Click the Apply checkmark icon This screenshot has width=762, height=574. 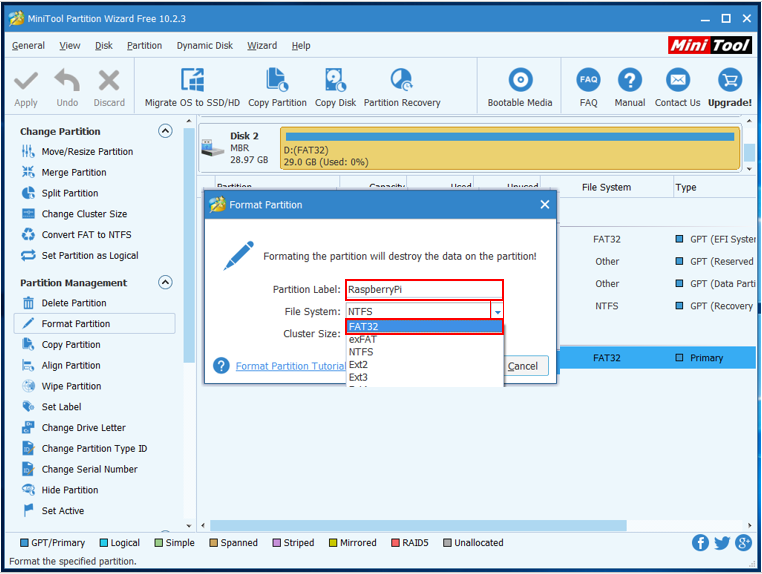tap(26, 81)
